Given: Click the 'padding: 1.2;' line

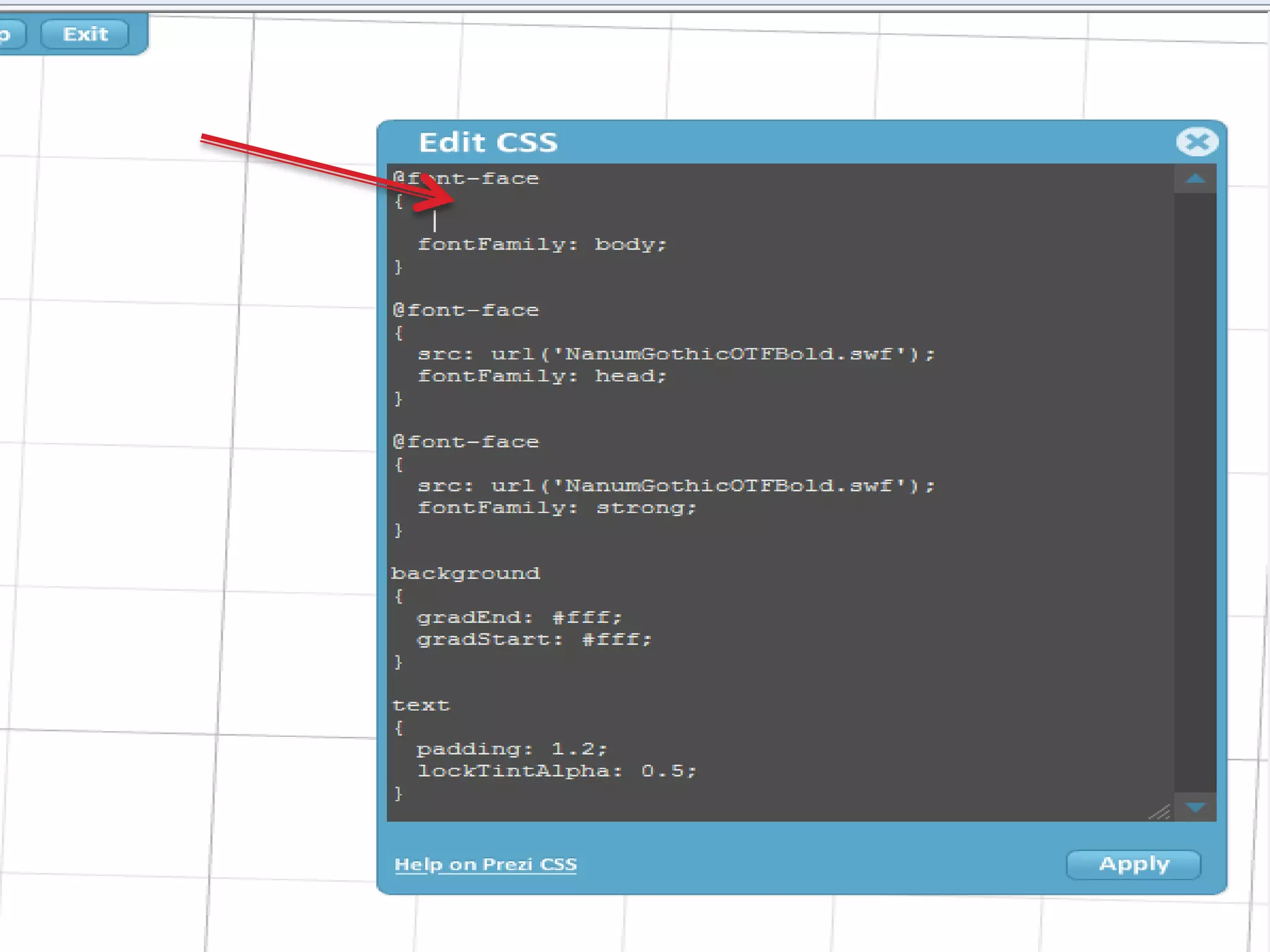Looking at the screenshot, I should [x=511, y=749].
